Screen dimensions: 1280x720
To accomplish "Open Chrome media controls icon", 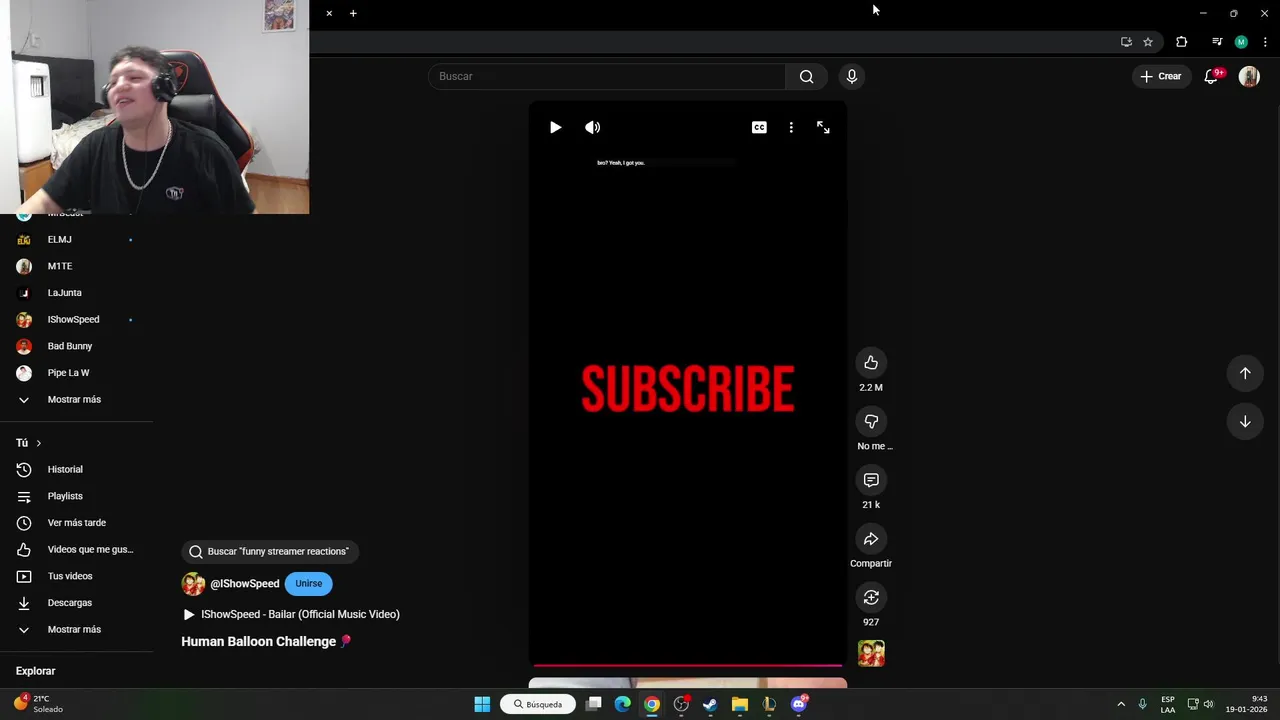I will coord(1217,42).
